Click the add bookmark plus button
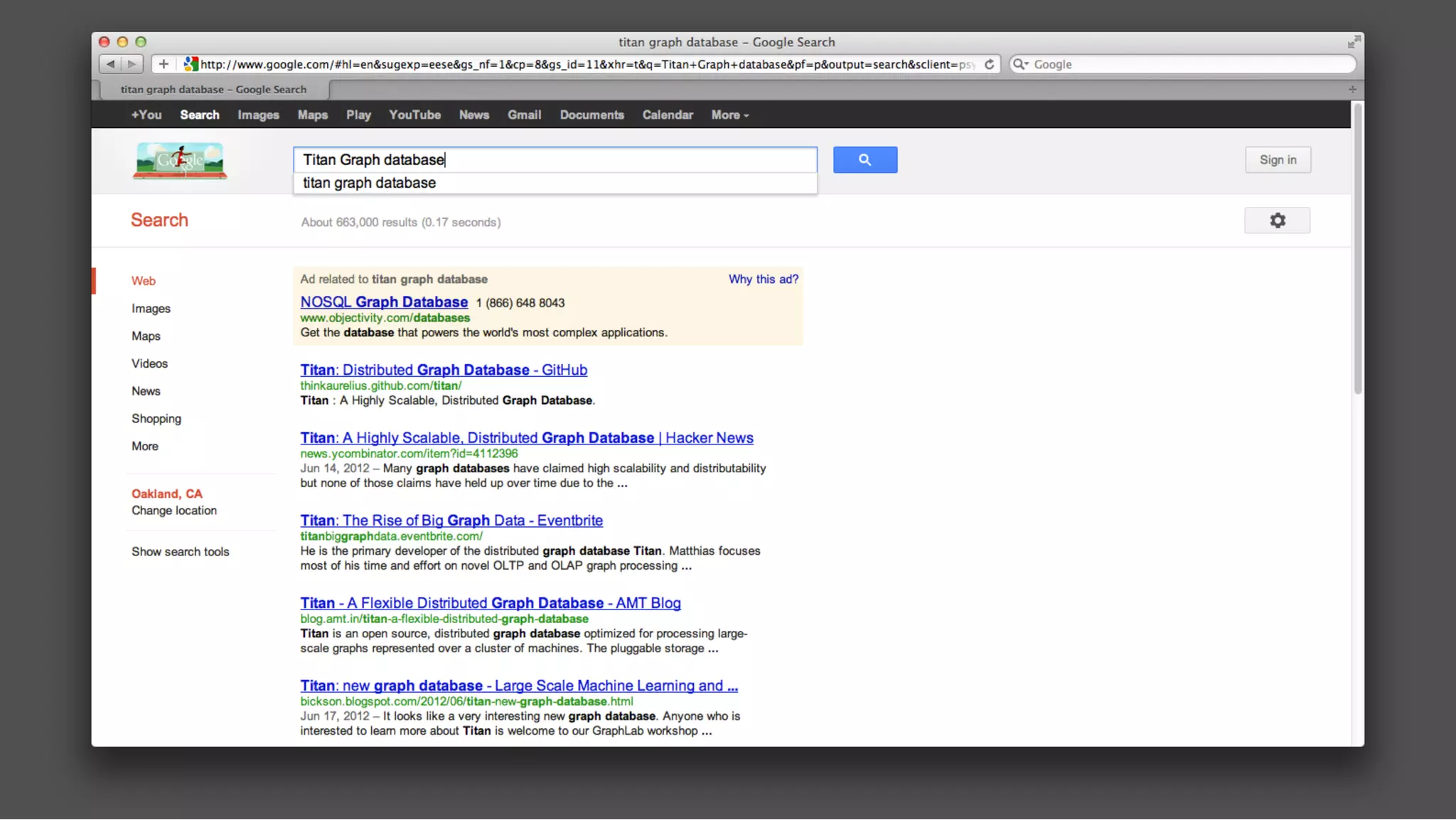This screenshot has width=1456, height=820. (164, 64)
